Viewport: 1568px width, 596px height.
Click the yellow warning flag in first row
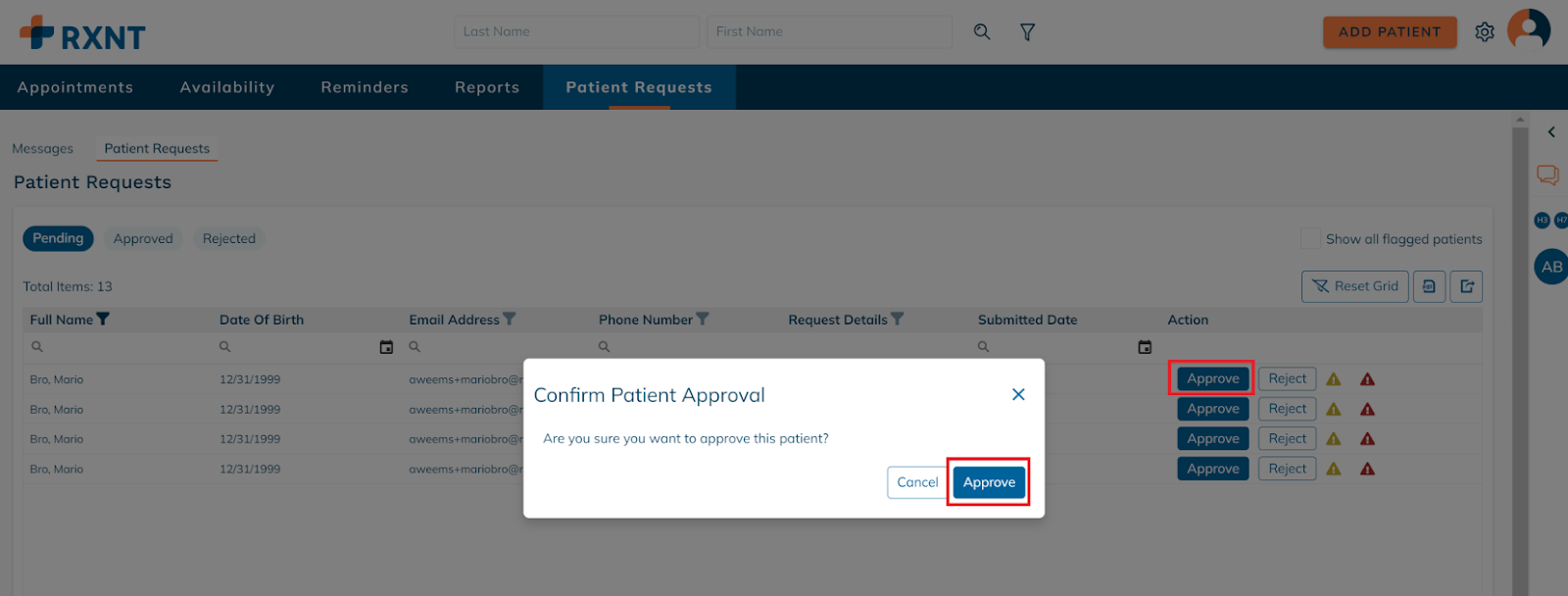[x=1334, y=379]
